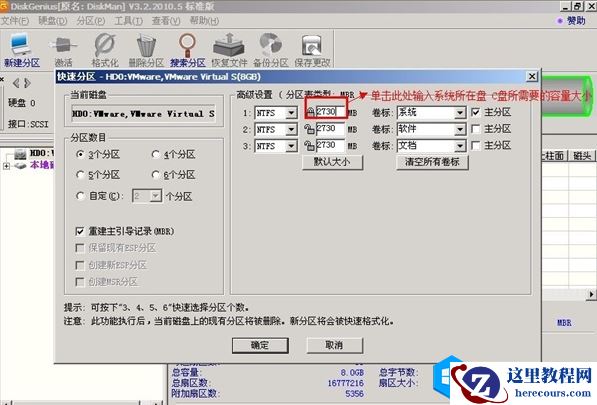Toggle lock icon for partition 3 size
This screenshot has height=405, width=597.
click(x=309, y=146)
